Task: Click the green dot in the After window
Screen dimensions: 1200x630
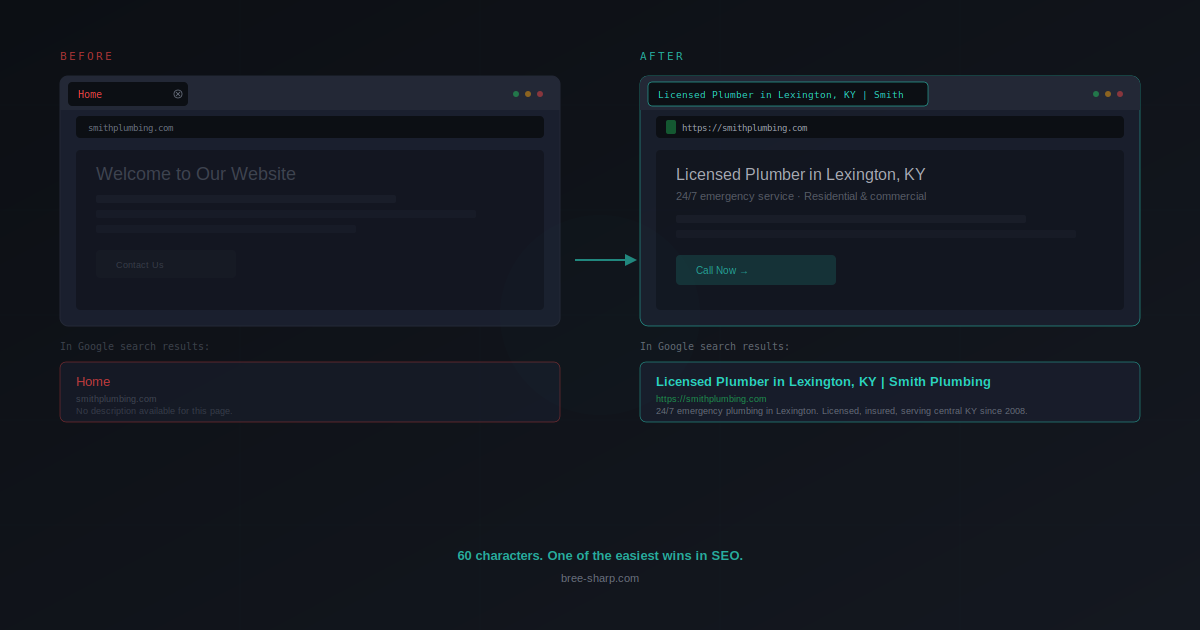Action: click(1096, 94)
